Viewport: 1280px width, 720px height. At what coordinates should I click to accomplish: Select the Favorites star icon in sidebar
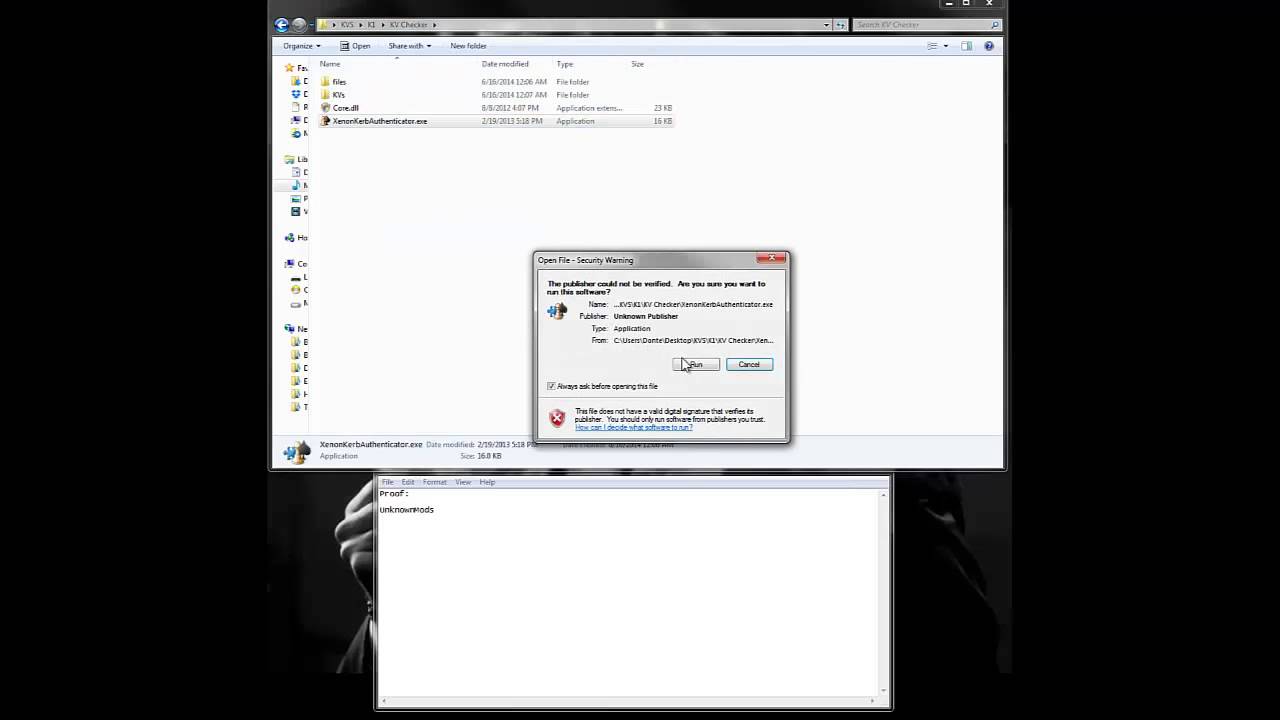[x=290, y=68]
